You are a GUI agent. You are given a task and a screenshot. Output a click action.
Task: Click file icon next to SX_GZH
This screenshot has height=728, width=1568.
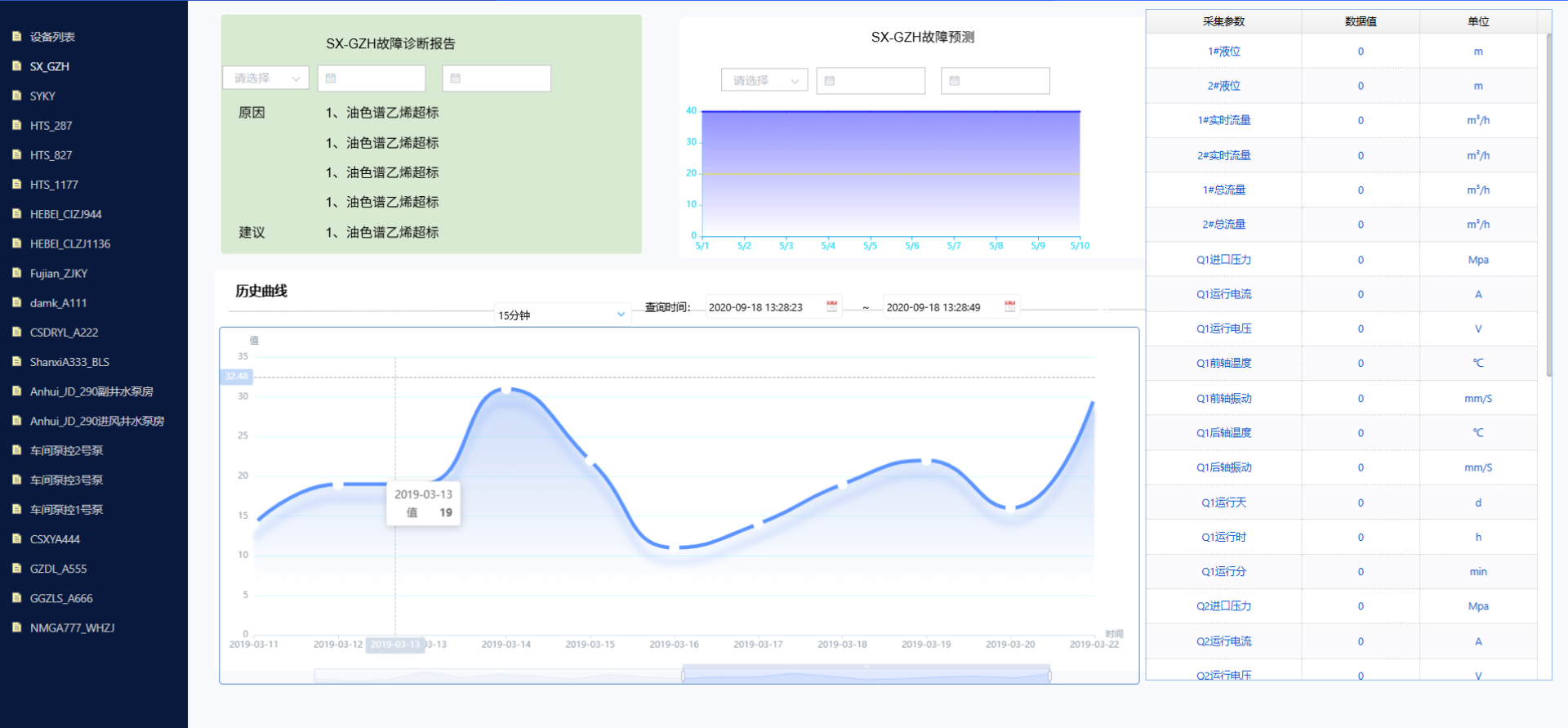pos(16,66)
